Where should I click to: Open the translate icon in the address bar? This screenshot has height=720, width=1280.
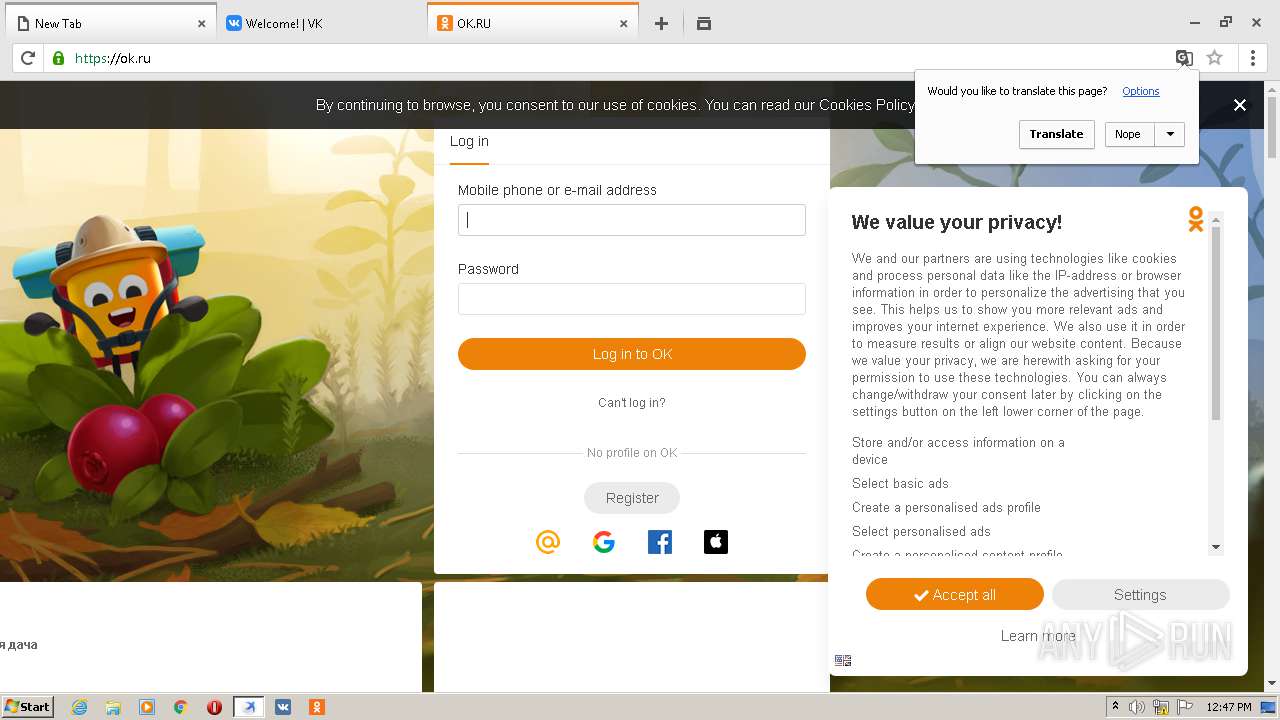point(1184,58)
